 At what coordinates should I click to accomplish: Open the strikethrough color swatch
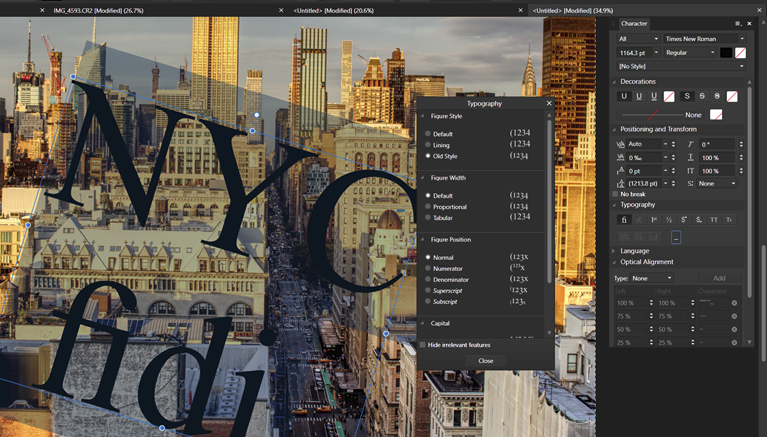[732, 96]
